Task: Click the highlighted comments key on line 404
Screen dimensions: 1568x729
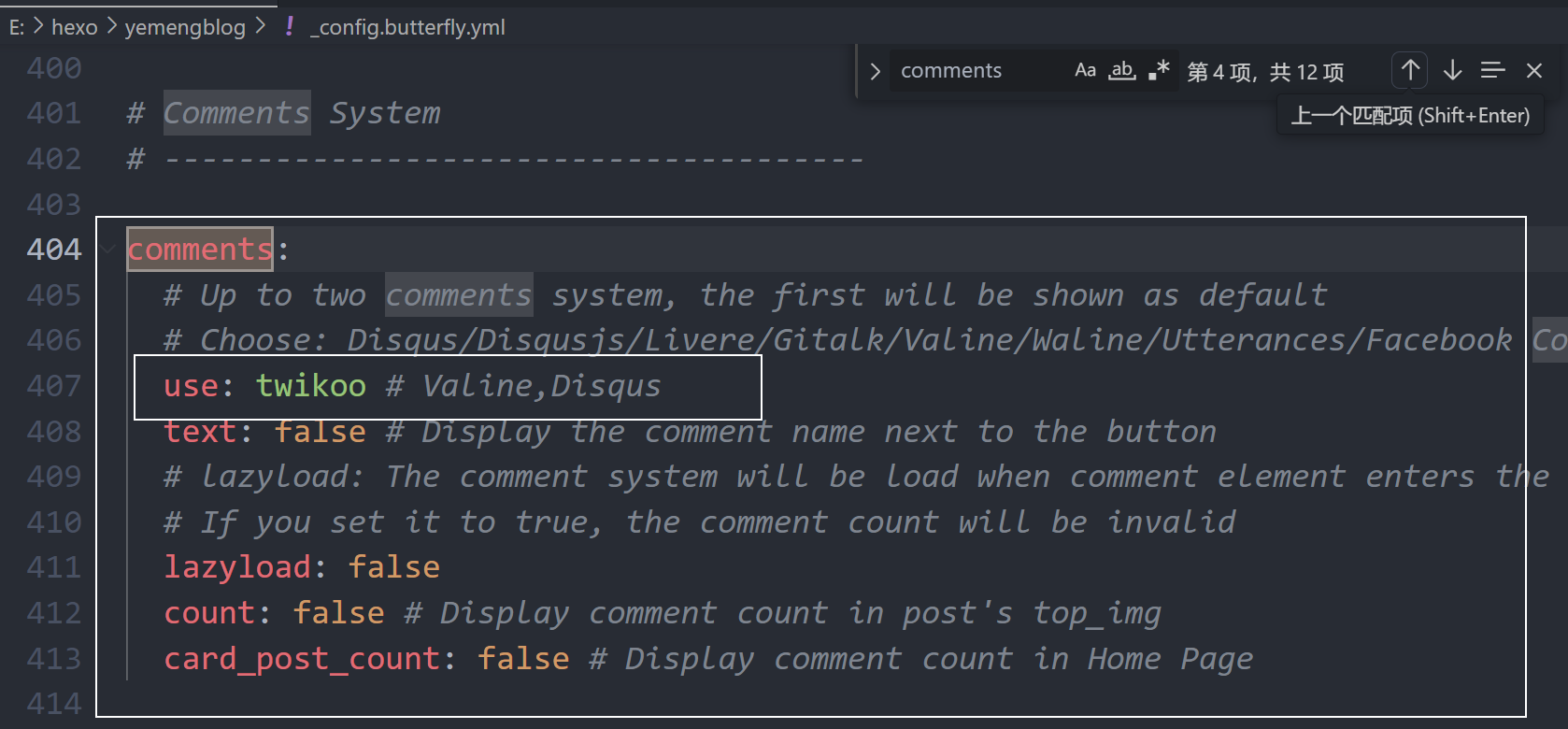Action: pyautogui.click(x=200, y=250)
